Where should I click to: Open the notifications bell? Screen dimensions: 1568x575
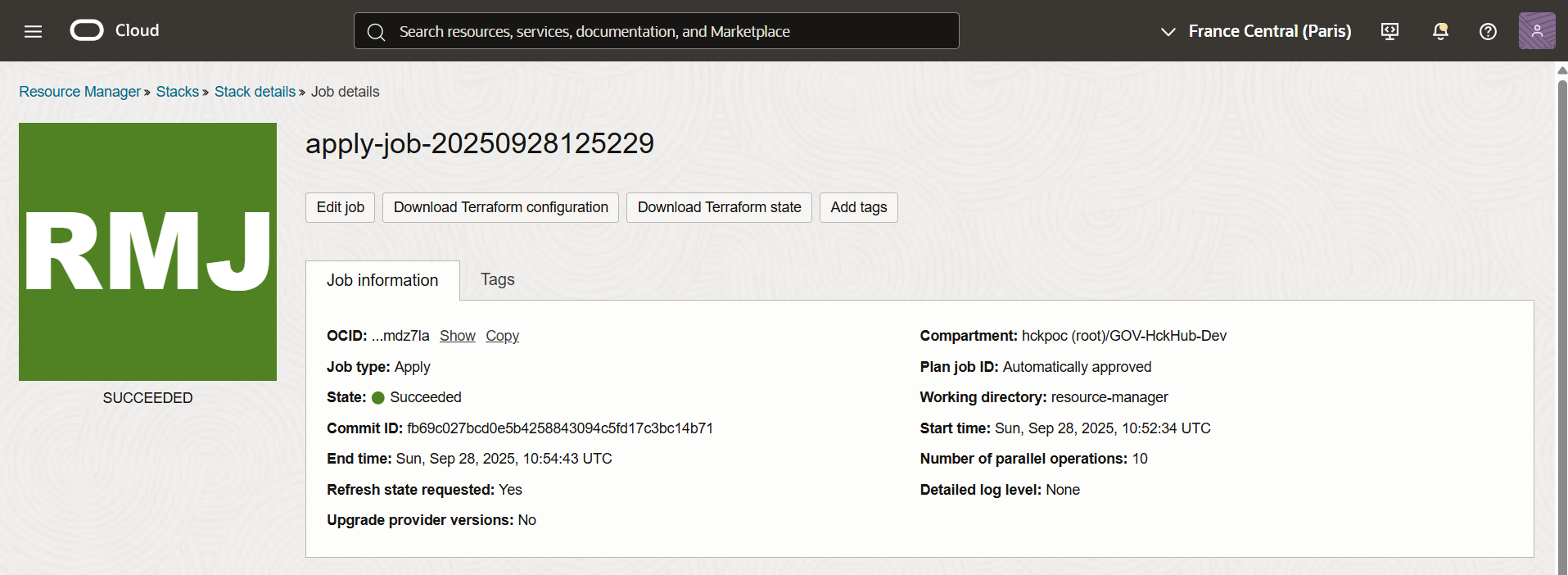[1439, 31]
